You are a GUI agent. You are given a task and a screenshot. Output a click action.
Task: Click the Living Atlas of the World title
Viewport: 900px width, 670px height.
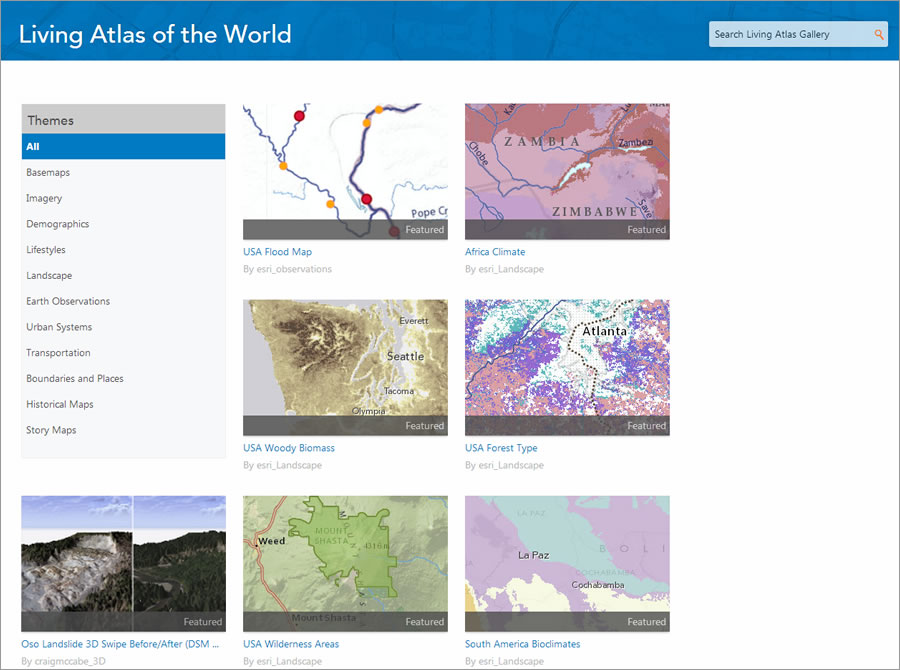click(x=153, y=34)
